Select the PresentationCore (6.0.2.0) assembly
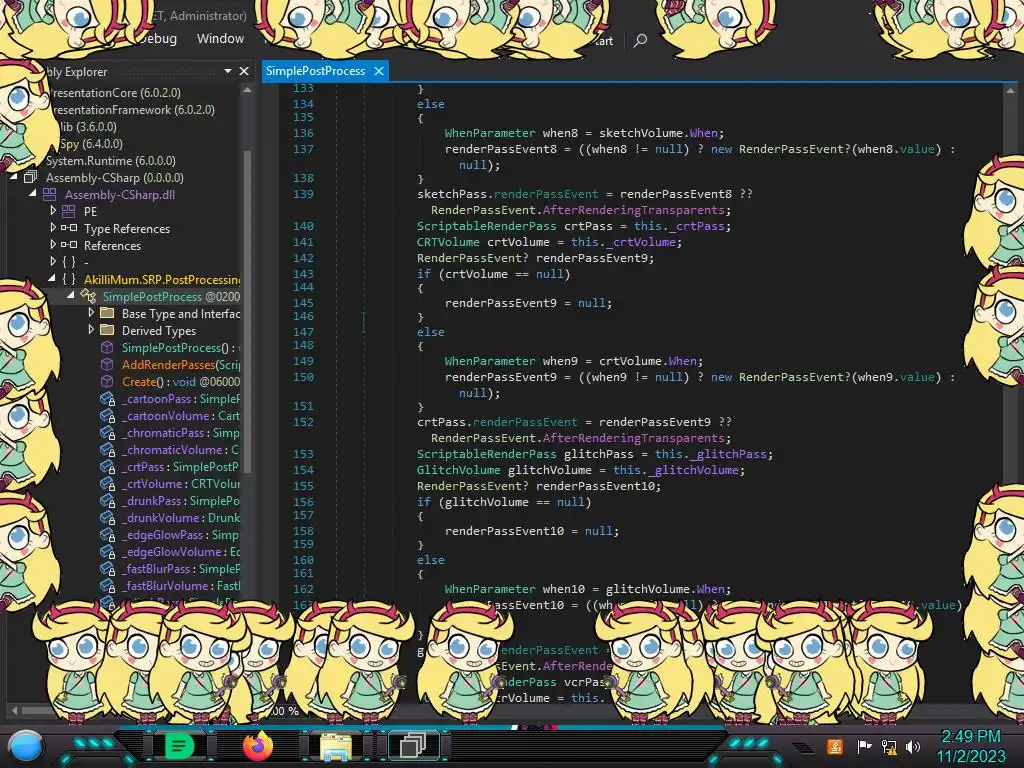The width and height of the screenshot is (1024, 768). coord(116,93)
